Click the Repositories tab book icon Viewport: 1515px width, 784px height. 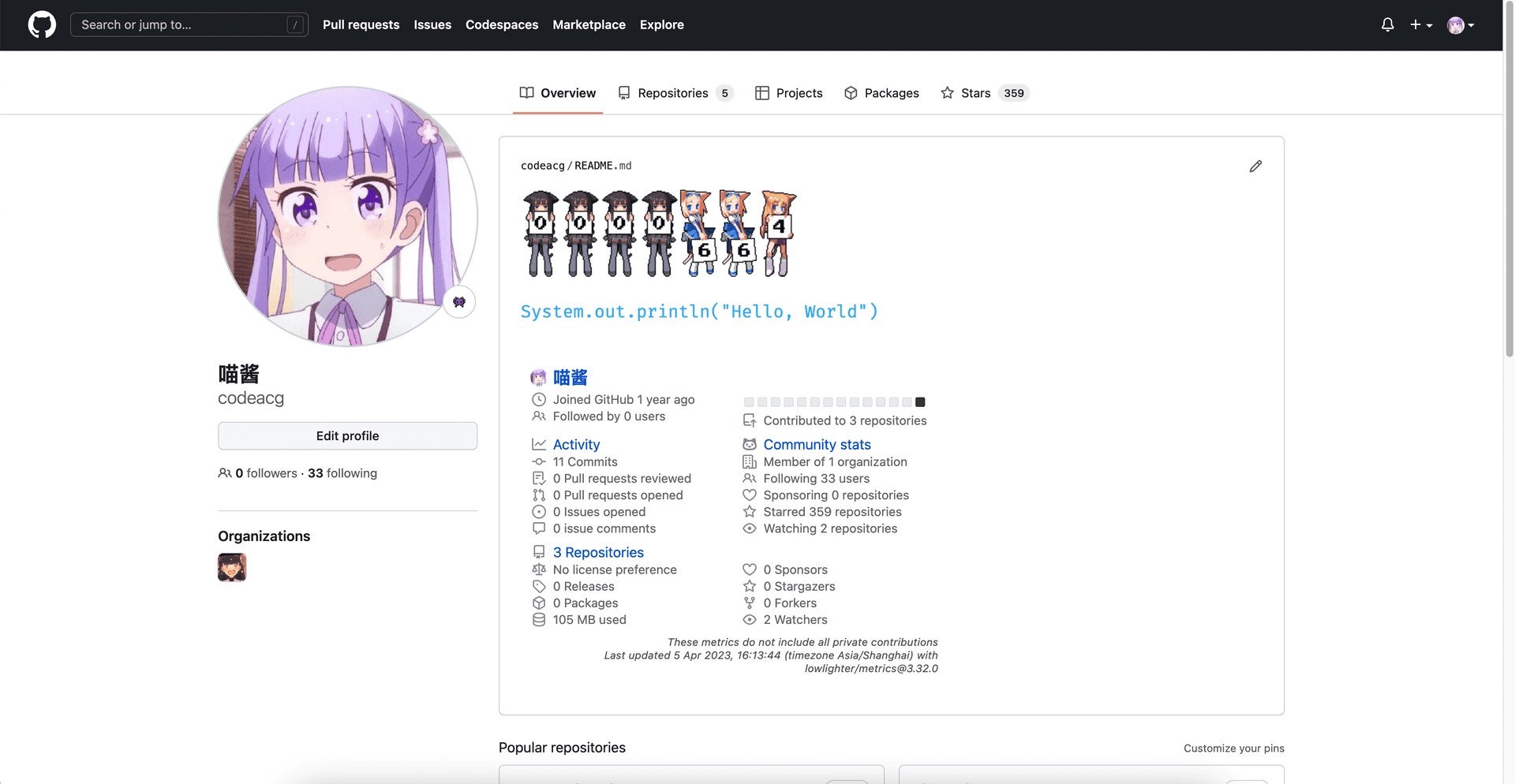coord(624,93)
